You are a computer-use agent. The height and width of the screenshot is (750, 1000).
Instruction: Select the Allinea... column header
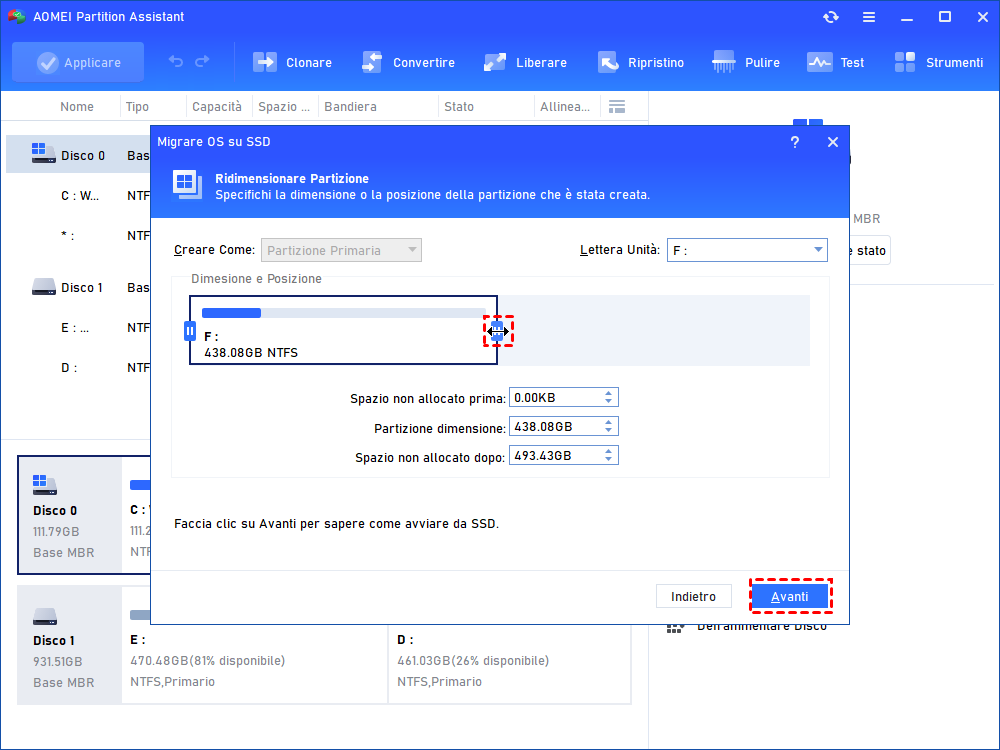[x=565, y=107]
